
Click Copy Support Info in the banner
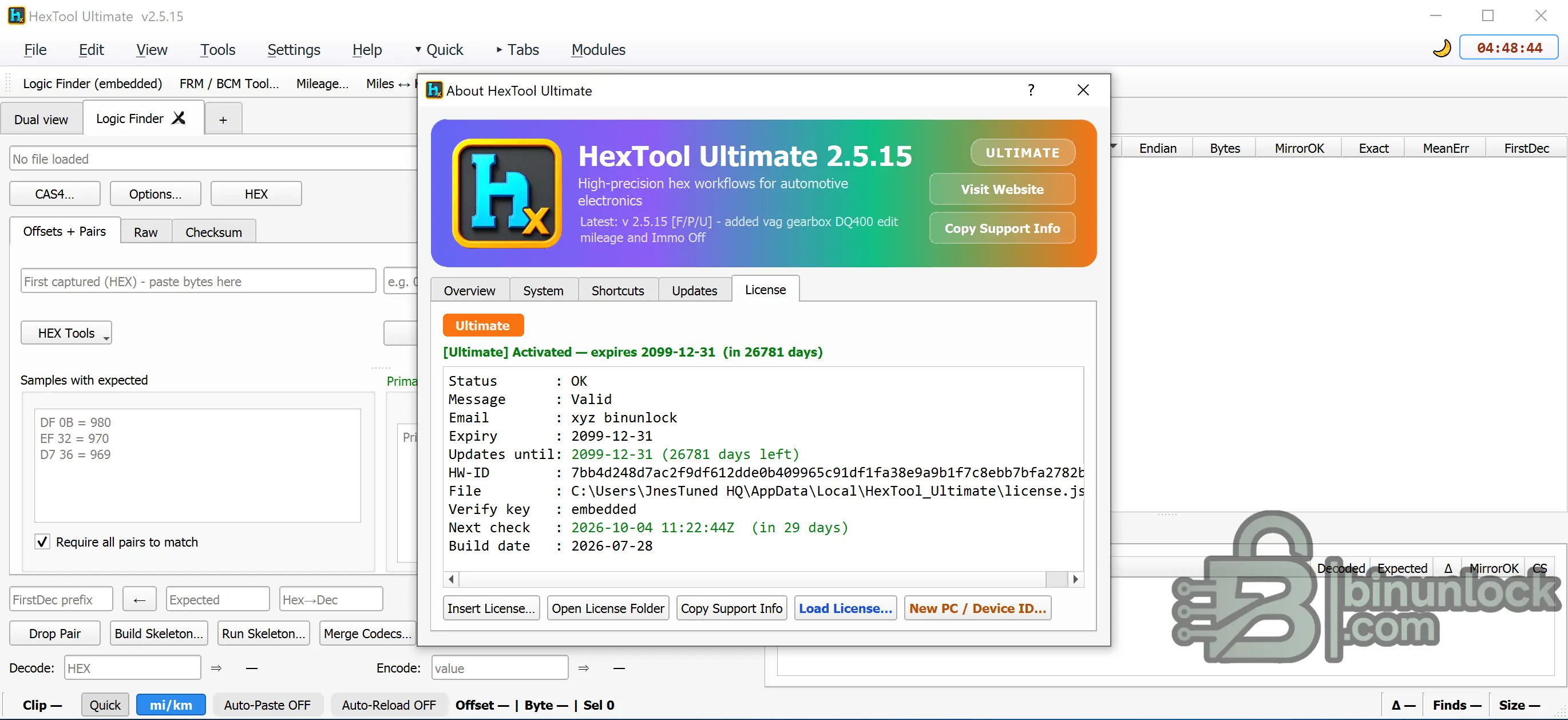[x=1002, y=228]
